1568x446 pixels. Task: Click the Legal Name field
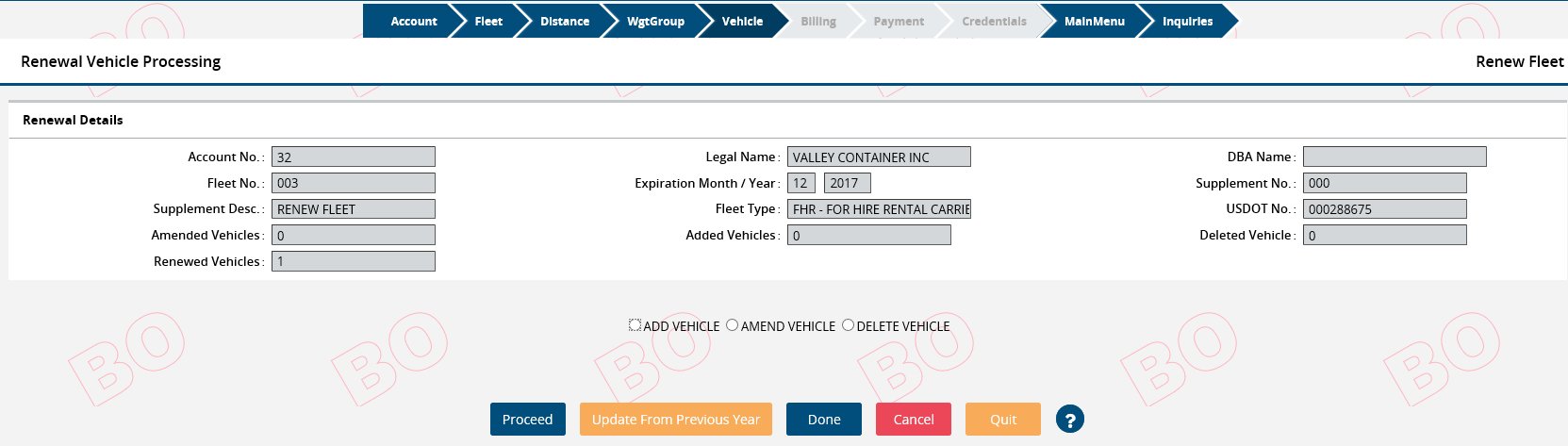879,157
